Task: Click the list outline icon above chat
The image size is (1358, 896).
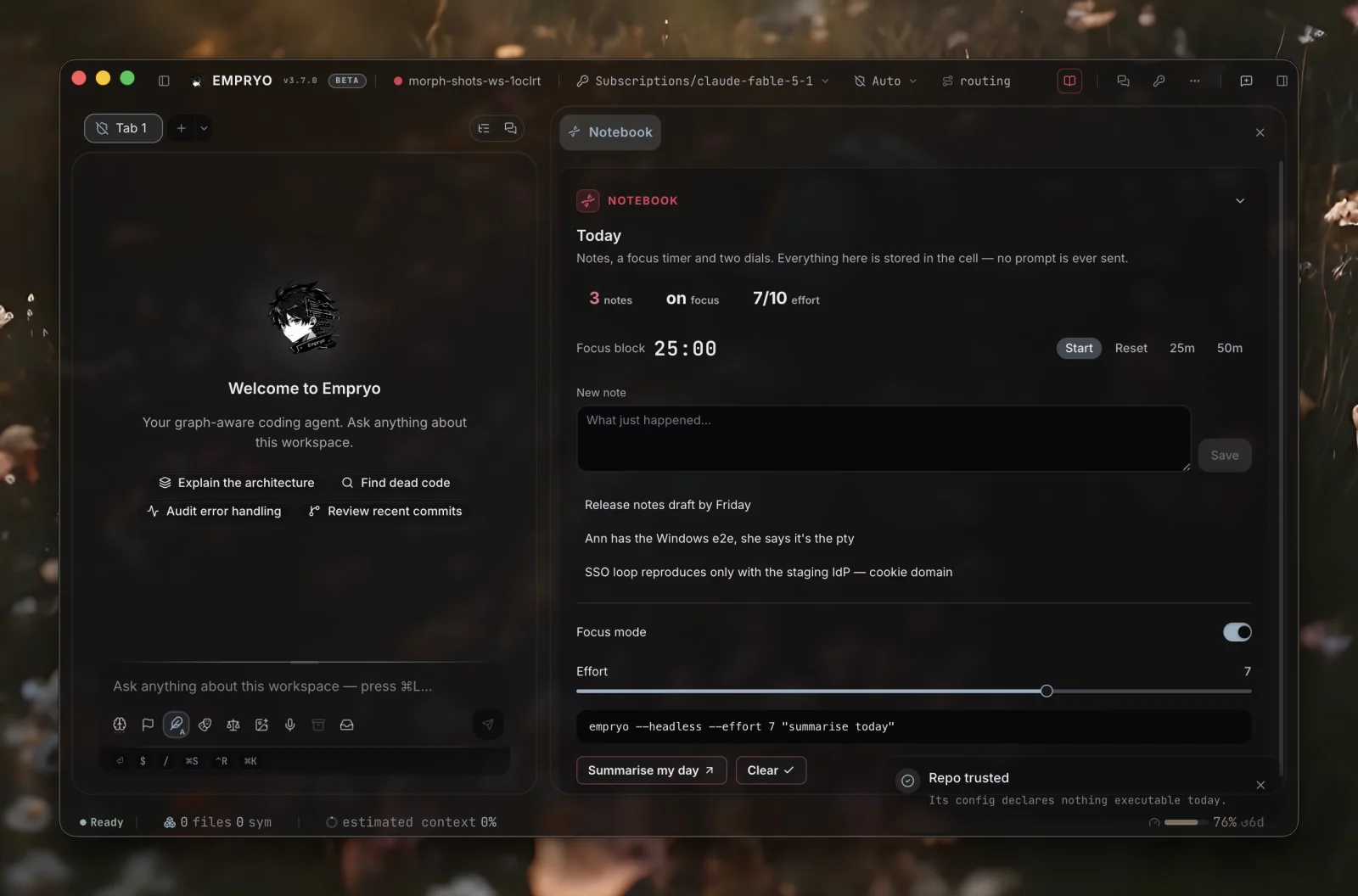Action: 484,128
